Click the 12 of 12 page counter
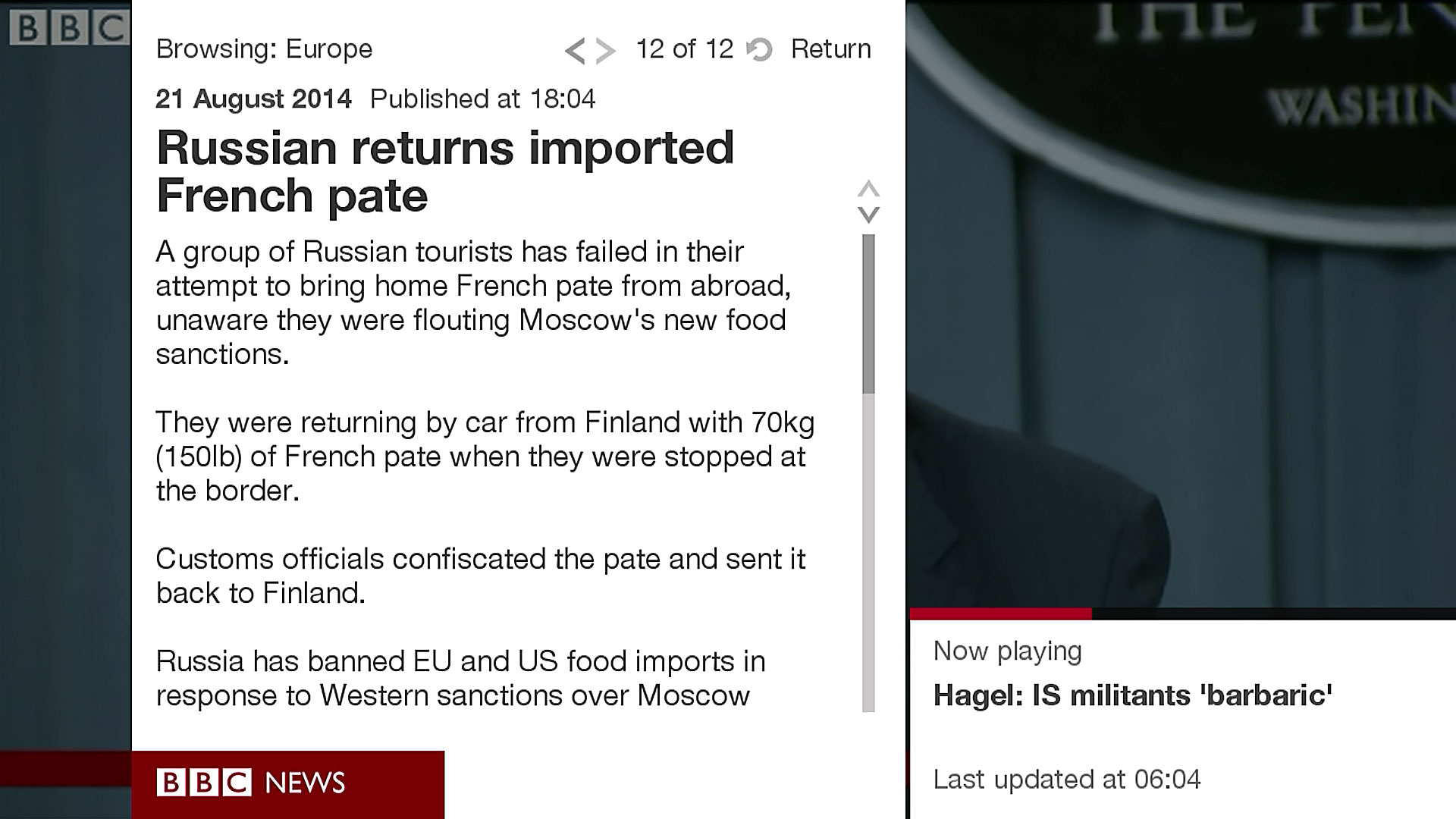 click(684, 49)
